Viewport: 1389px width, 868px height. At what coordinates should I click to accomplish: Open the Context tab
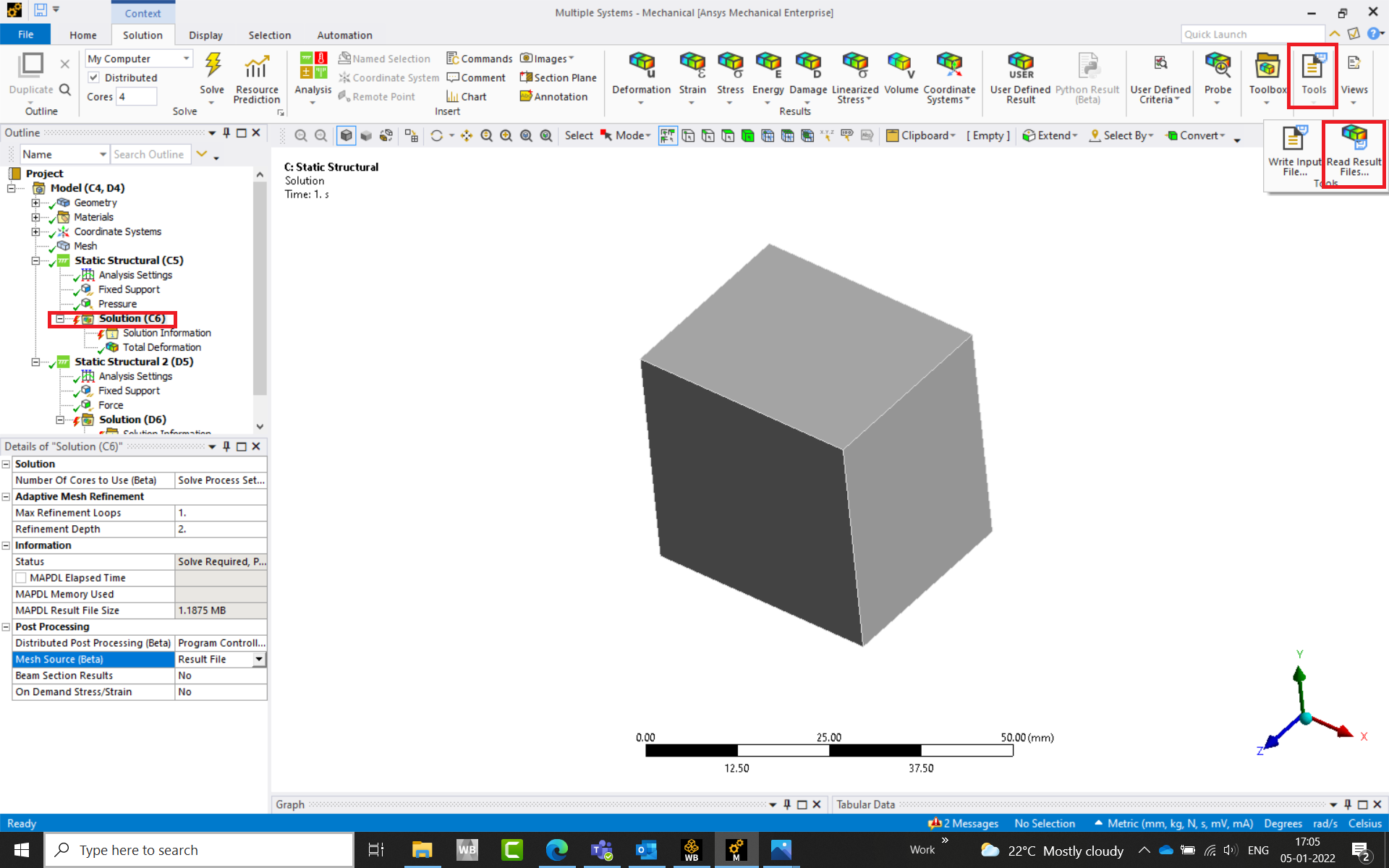[143, 13]
